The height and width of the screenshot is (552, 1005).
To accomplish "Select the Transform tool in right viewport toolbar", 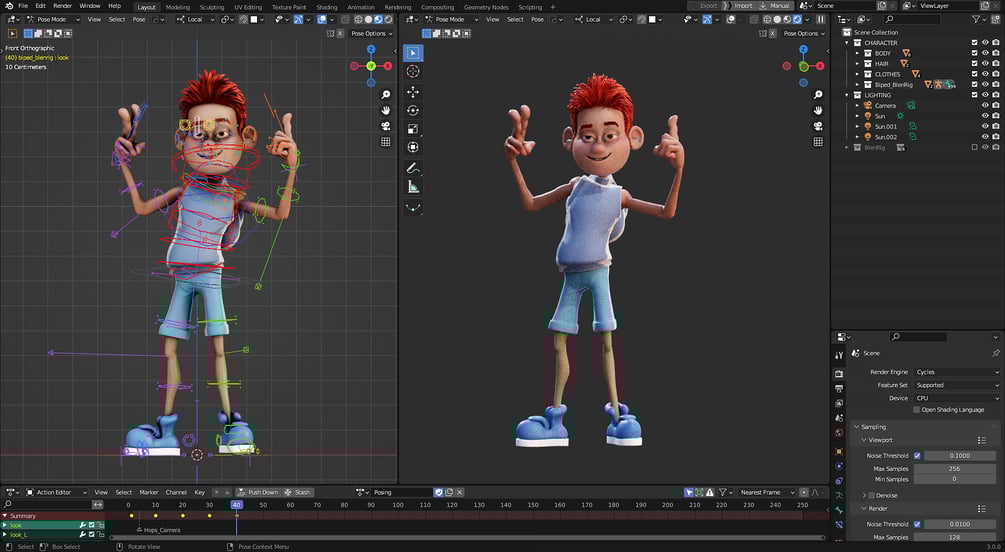I will [413, 147].
